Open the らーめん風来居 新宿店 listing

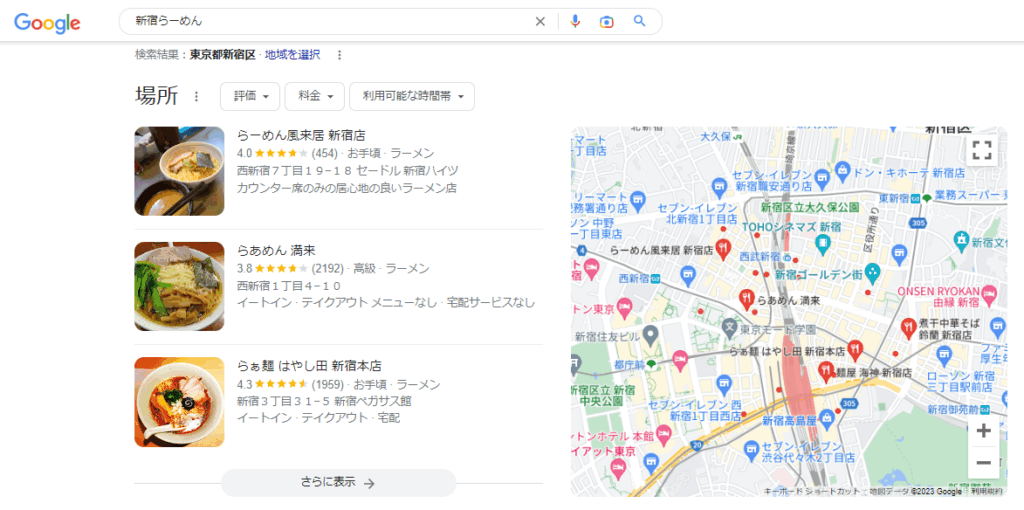coord(300,135)
